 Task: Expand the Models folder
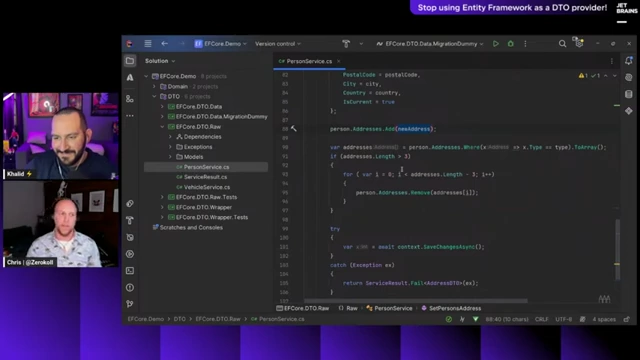point(170,157)
